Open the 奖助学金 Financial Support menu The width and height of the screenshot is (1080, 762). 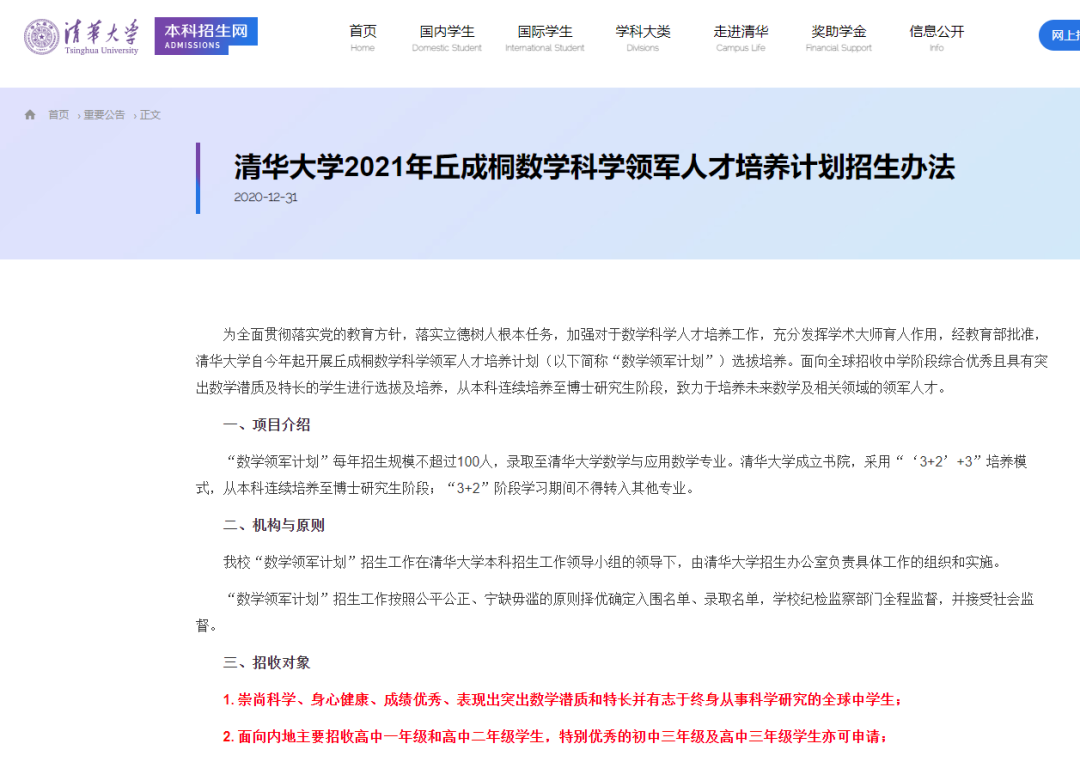(x=839, y=38)
